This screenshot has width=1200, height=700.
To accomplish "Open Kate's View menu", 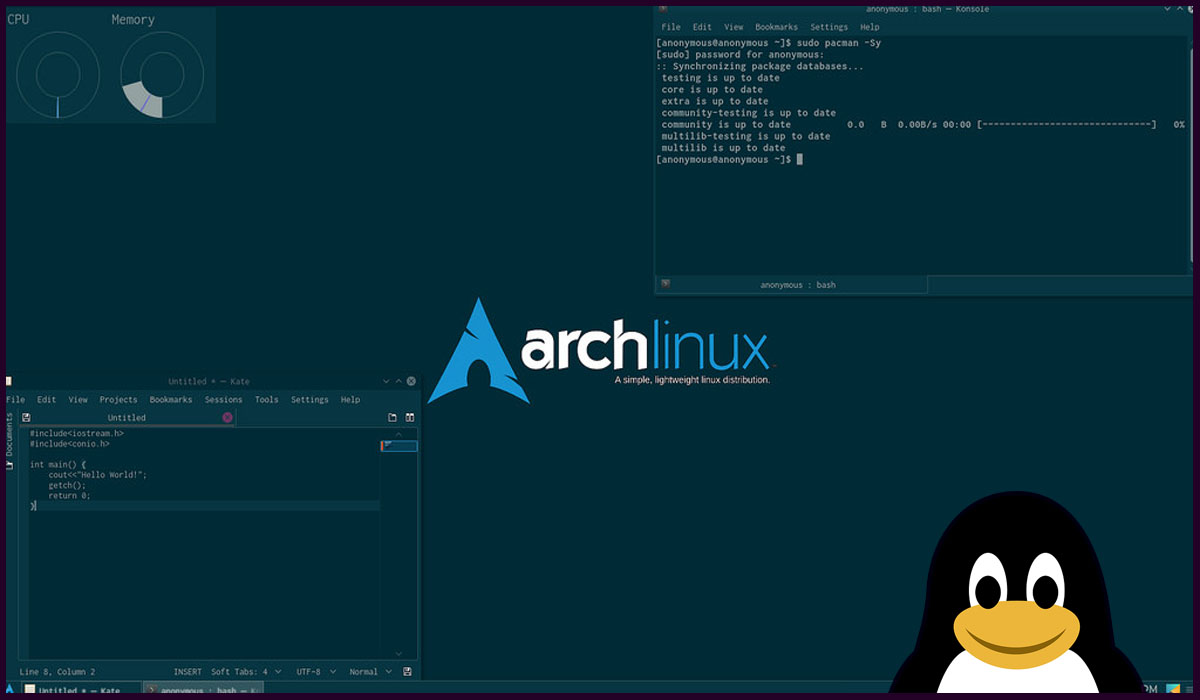I will [x=78, y=399].
